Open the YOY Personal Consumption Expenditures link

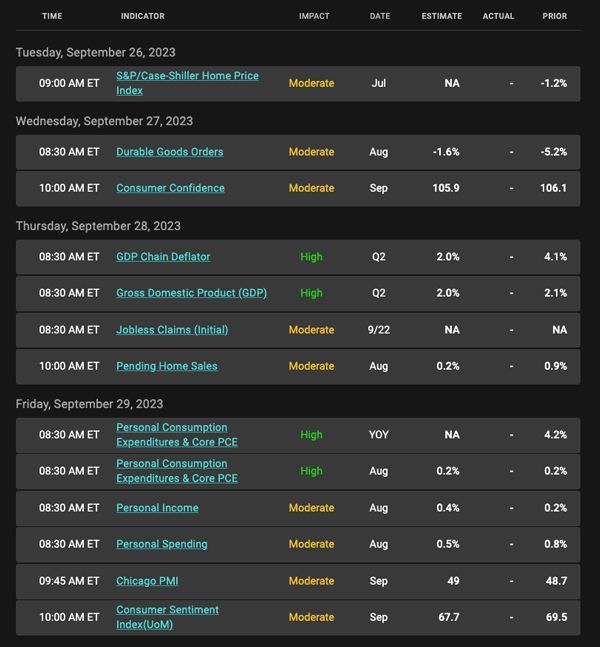click(177, 434)
